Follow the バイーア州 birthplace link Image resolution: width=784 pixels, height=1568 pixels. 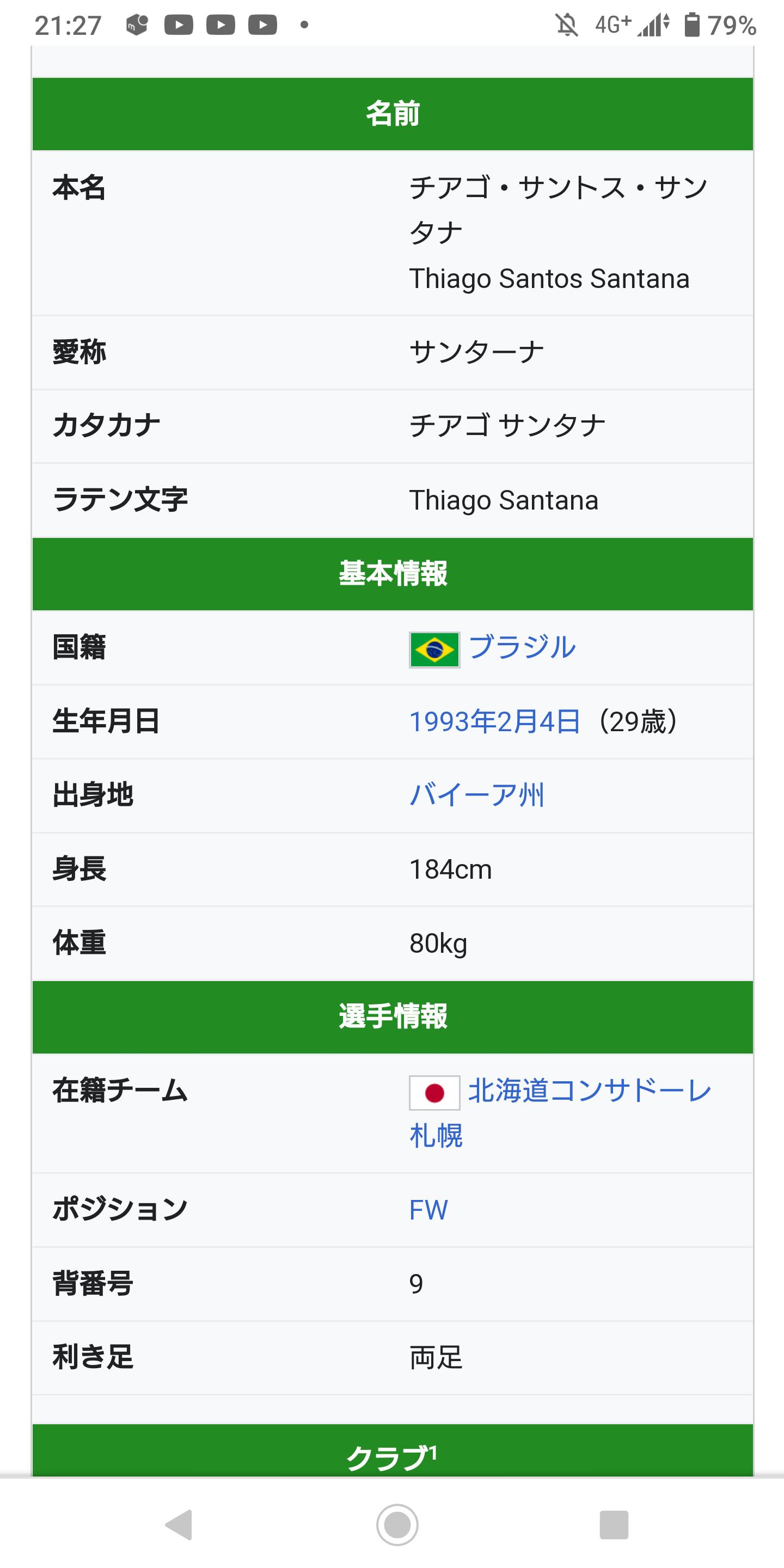point(476,795)
